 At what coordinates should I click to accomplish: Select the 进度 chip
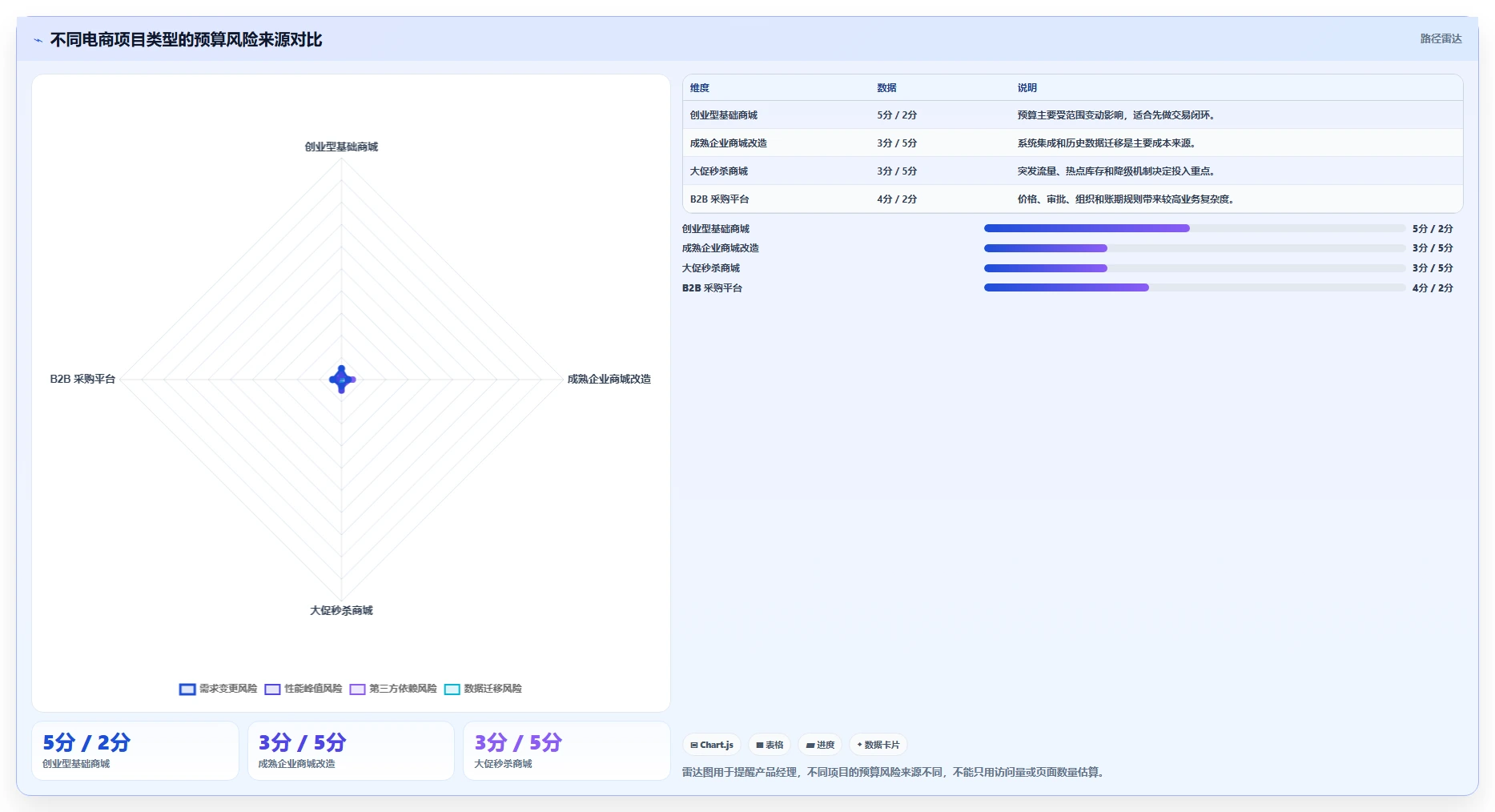820,745
